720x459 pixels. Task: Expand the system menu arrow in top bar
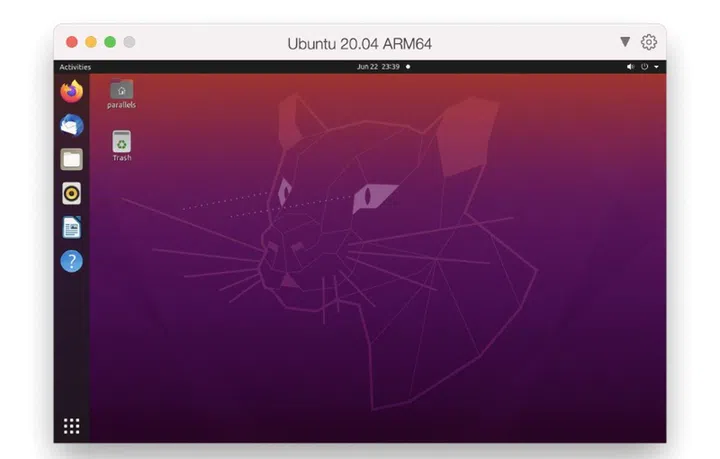[x=657, y=67]
